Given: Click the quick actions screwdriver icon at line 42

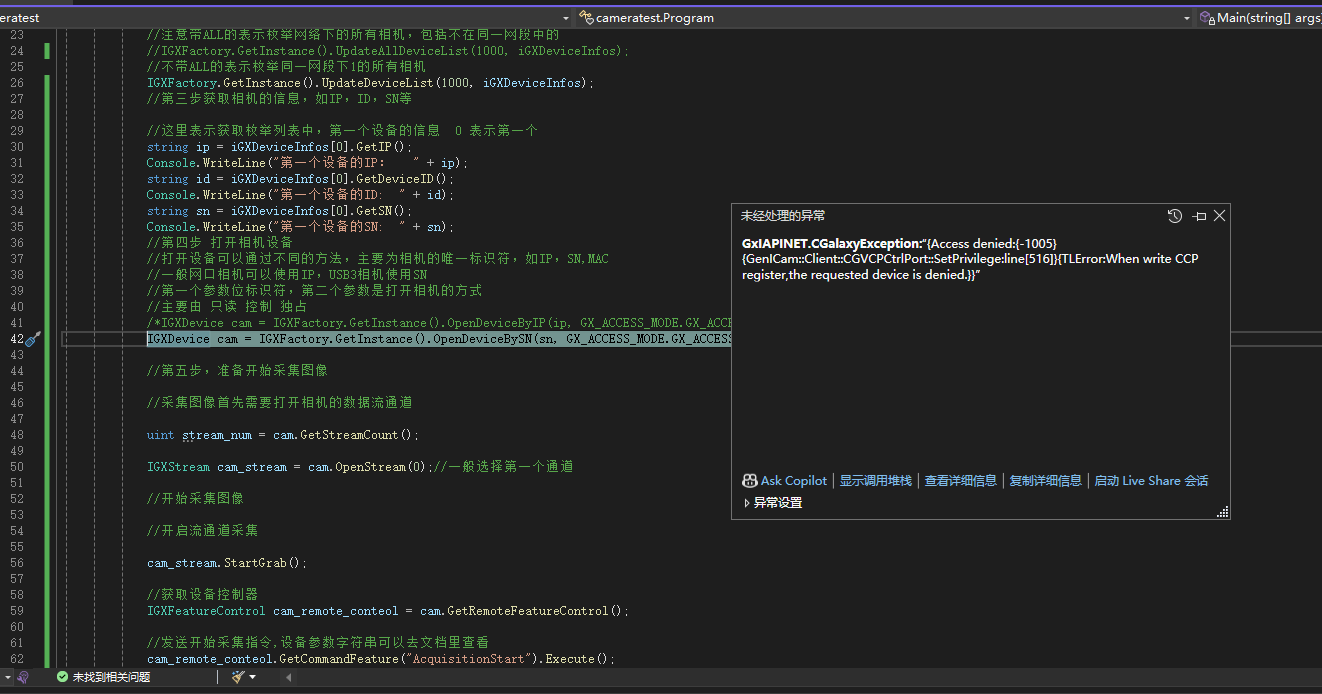Looking at the screenshot, I should point(32,340).
